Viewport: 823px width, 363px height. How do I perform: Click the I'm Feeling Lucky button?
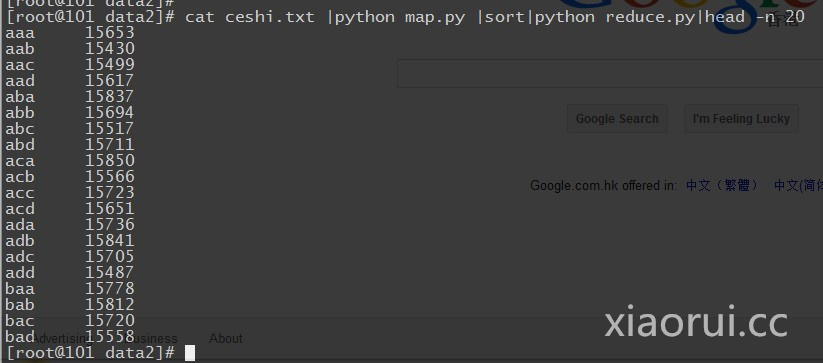(x=741, y=119)
